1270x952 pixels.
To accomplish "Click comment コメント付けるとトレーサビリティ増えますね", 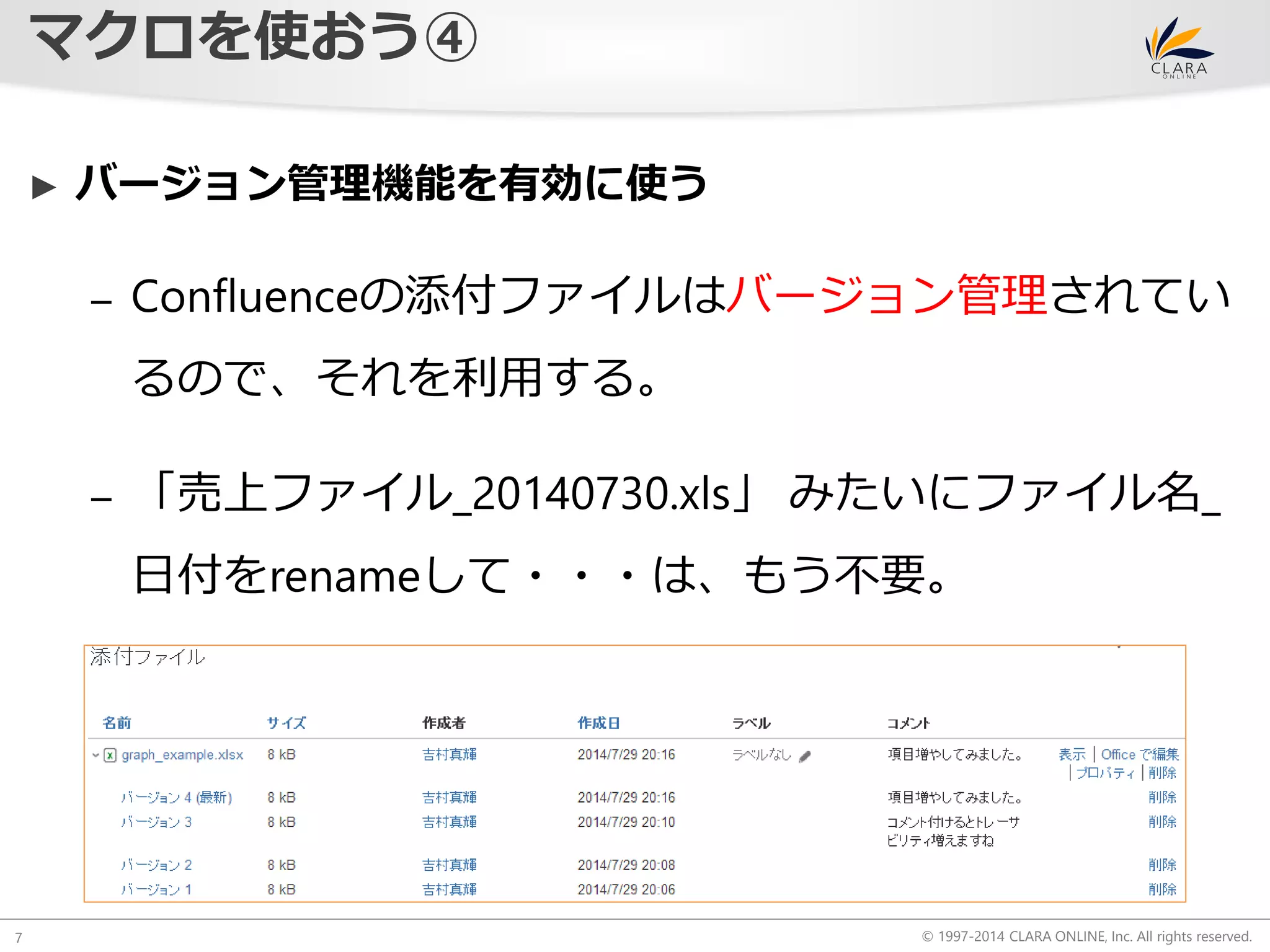I will click(x=953, y=832).
